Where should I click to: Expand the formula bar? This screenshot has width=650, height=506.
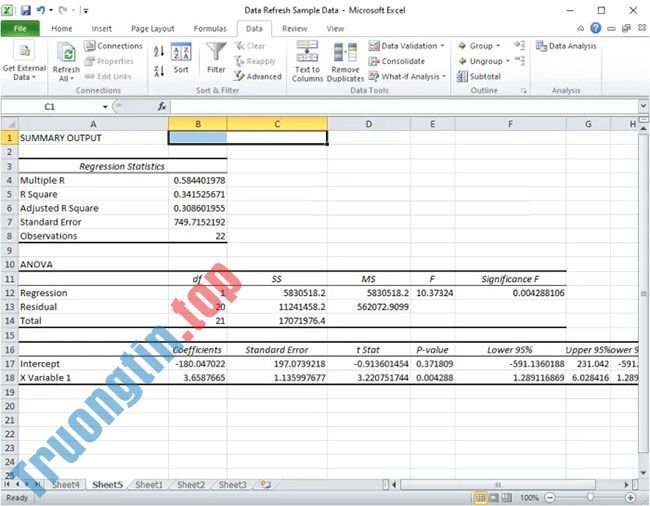(x=643, y=107)
